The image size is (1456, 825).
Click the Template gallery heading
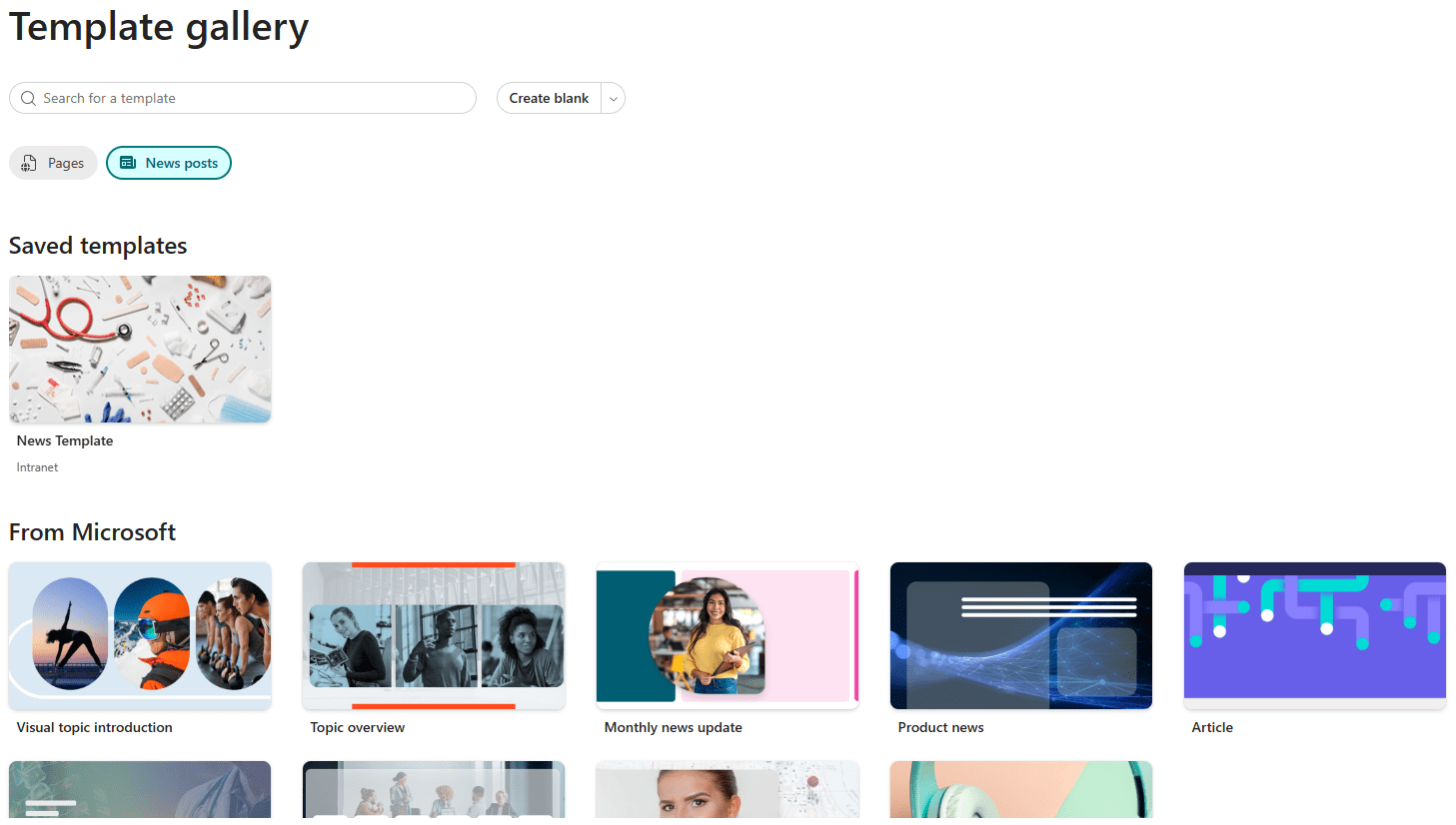159,27
